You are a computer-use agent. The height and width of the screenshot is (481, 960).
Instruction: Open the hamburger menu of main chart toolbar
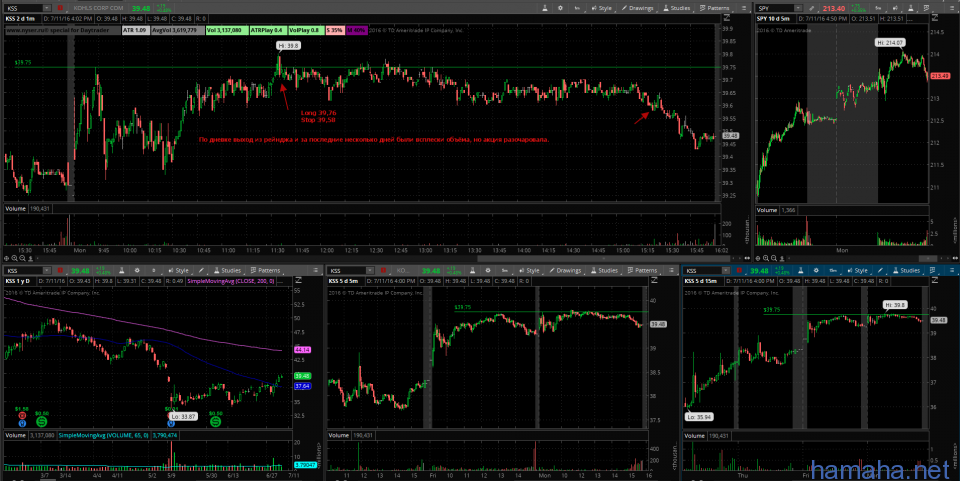744,8
